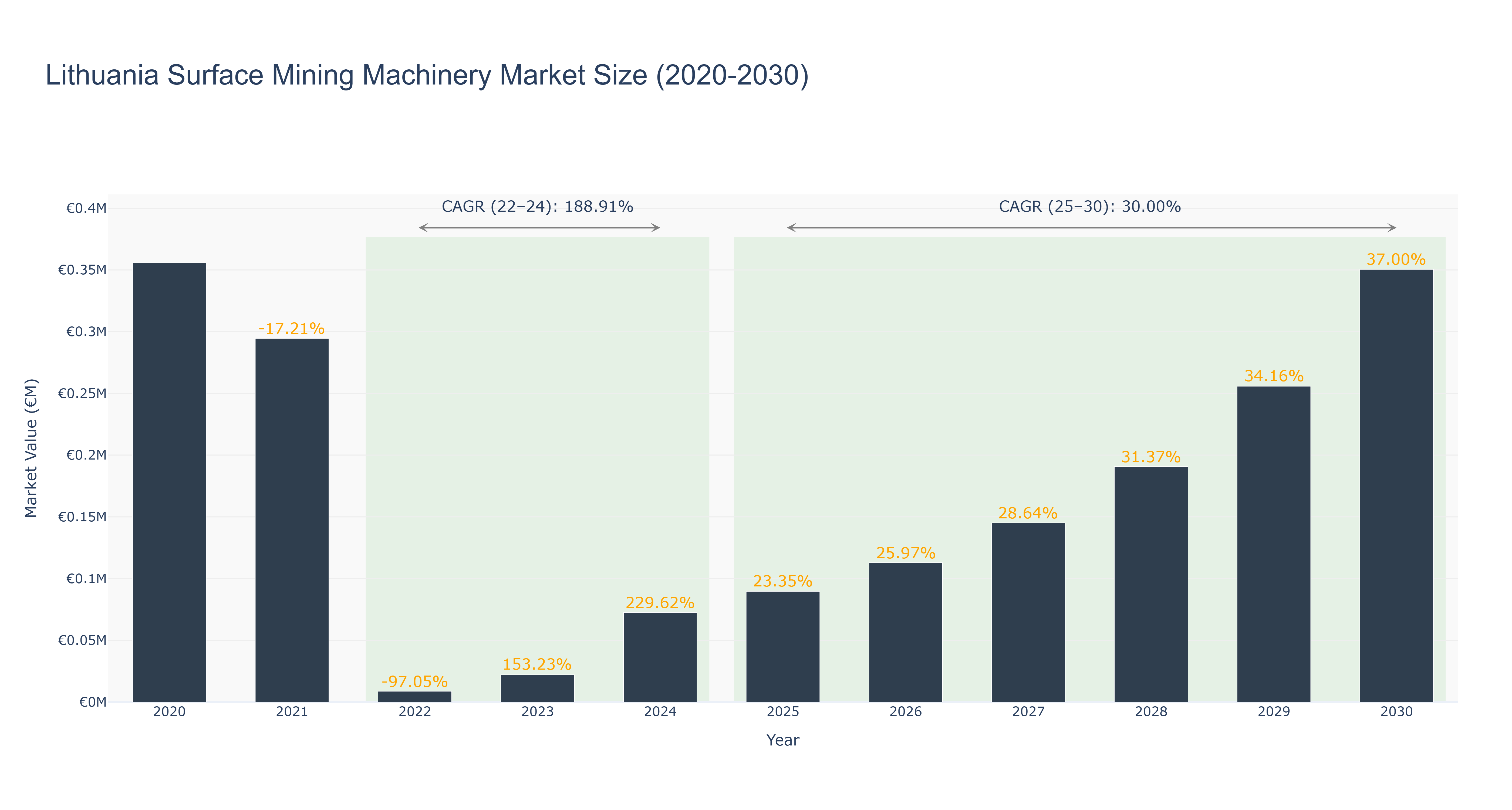1512x810 pixels.
Task: Click the 34.16% growth label
Action: pos(1274,376)
